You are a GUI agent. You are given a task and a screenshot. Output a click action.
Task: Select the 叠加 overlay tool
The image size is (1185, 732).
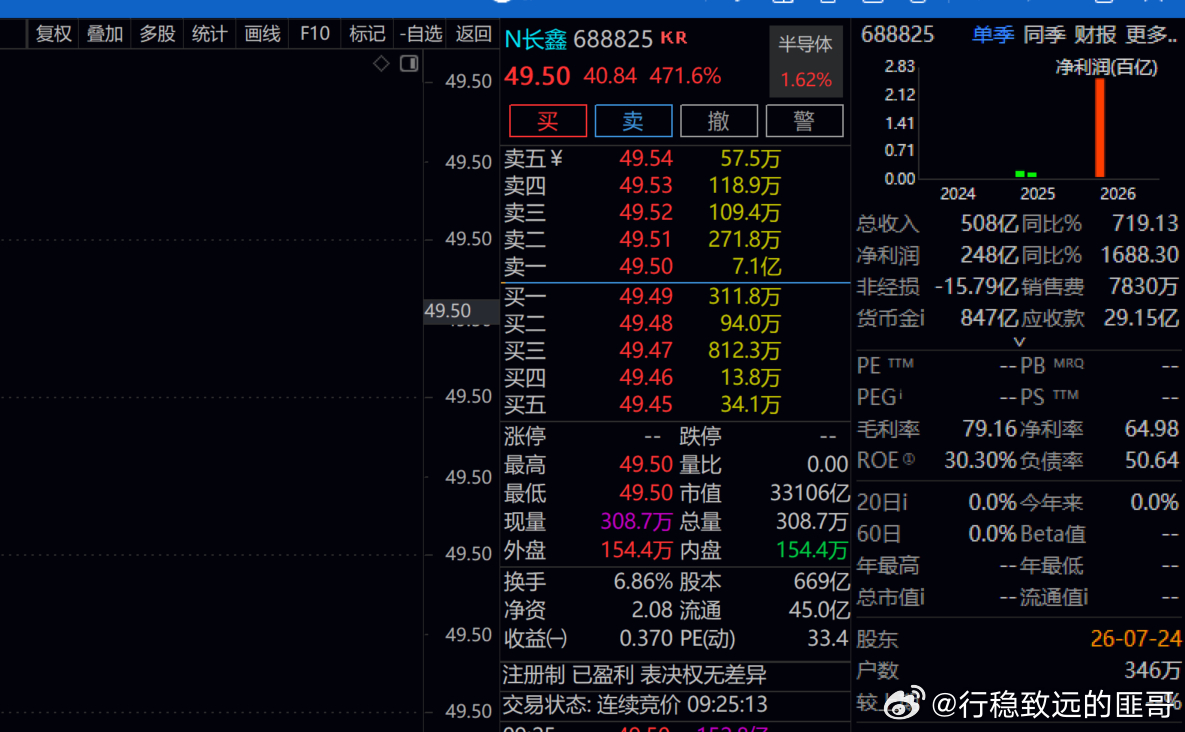[105, 34]
